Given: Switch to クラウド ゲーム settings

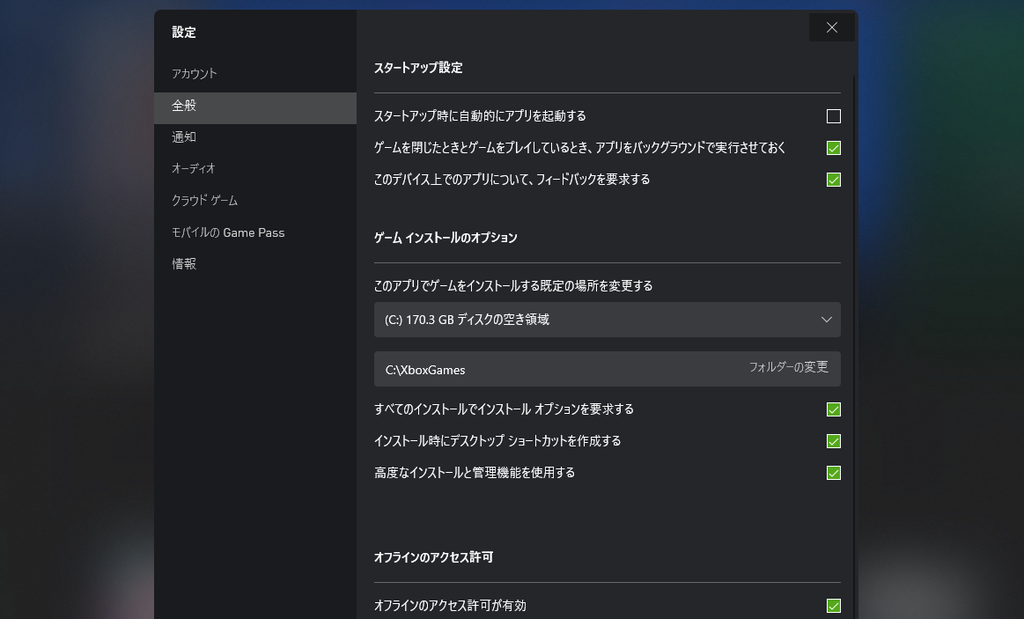Looking at the screenshot, I should click(204, 201).
